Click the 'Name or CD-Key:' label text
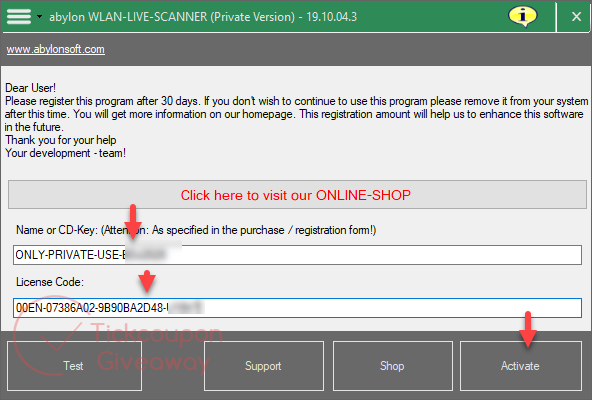Screen dimensions: 592x400 point(56,230)
